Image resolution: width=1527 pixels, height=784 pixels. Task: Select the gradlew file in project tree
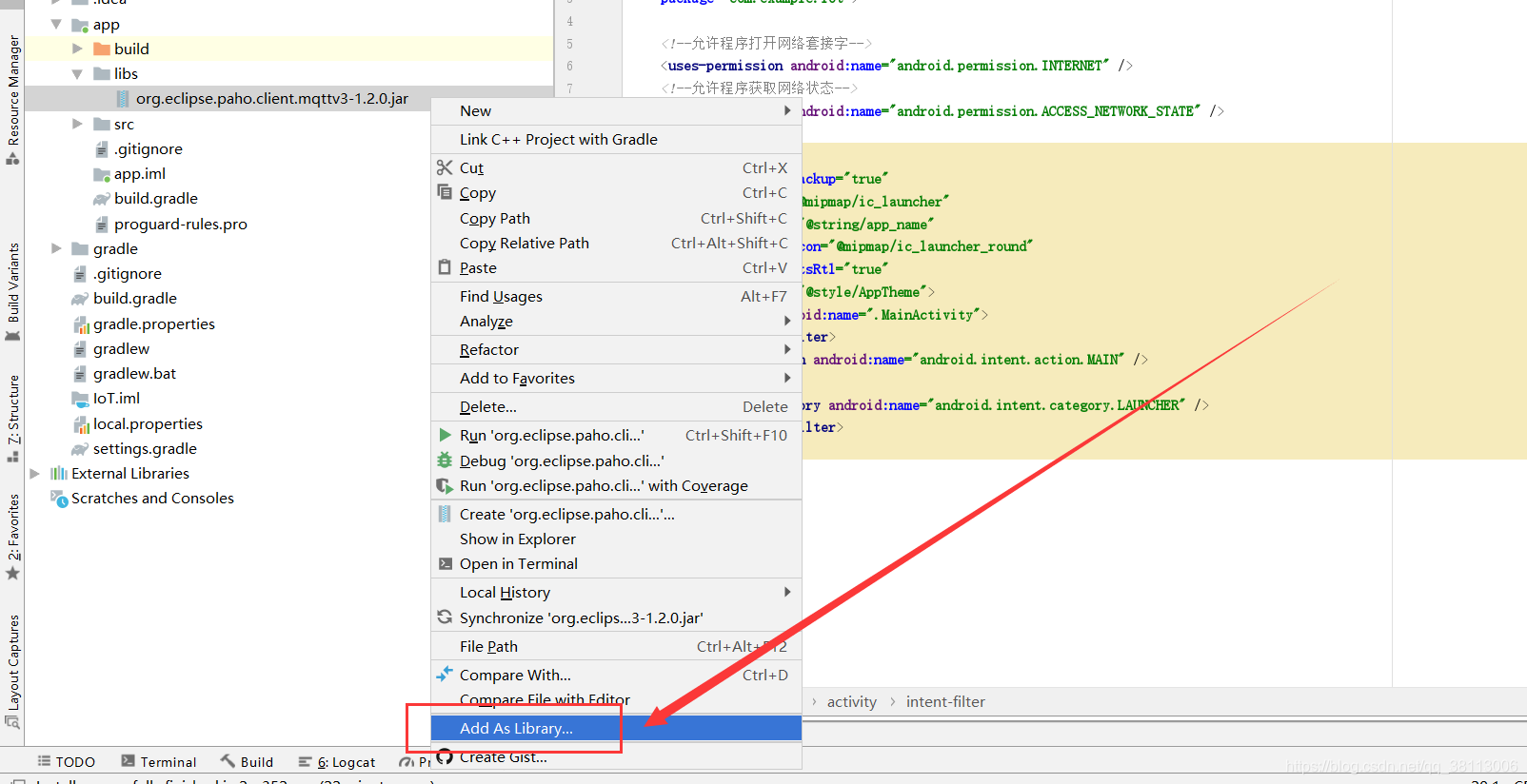121,348
